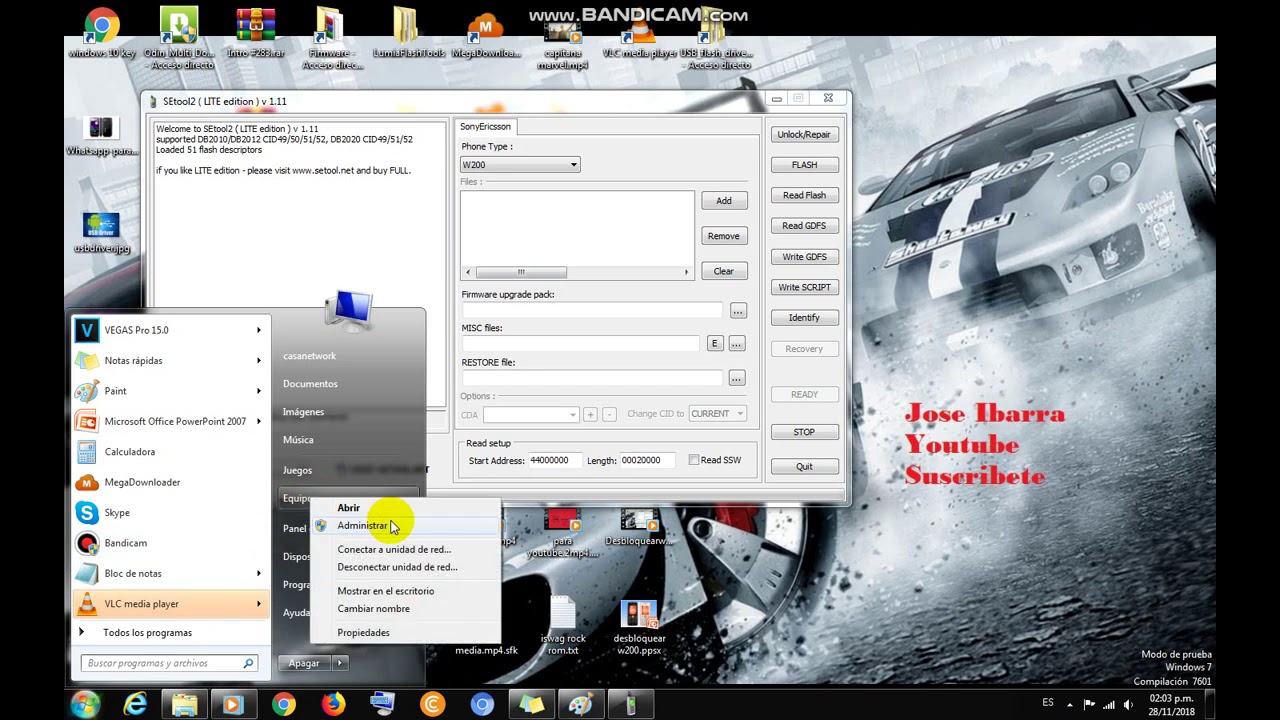Click Unlock/Repair button
The width and height of the screenshot is (1280, 720).
[804, 135]
